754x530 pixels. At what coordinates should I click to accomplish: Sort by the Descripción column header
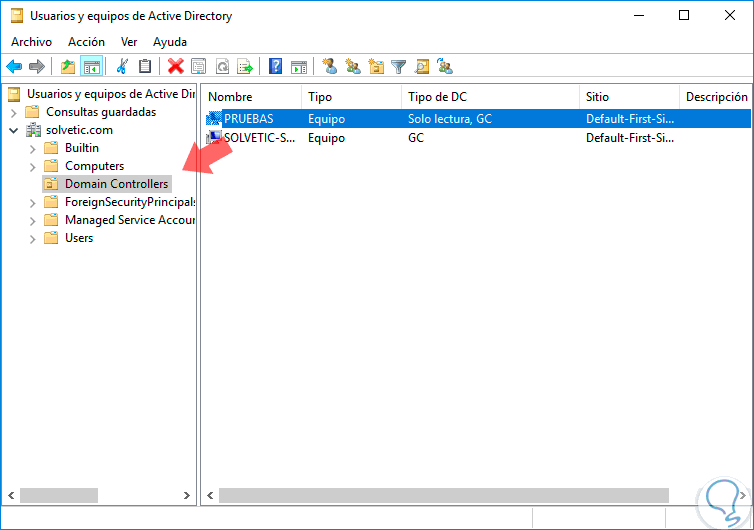click(716, 97)
